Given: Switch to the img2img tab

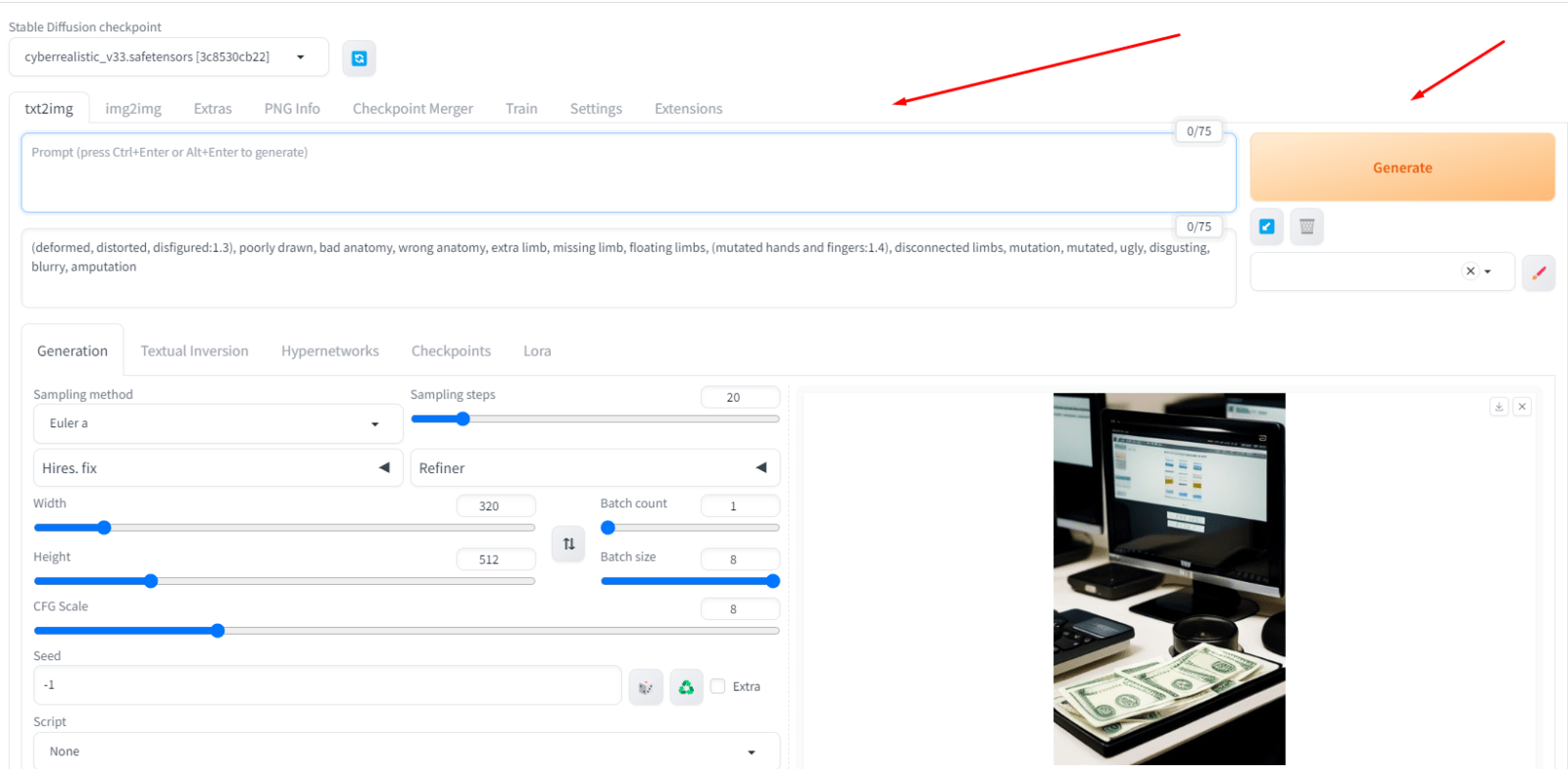Looking at the screenshot, I should (x=133, y=109).
